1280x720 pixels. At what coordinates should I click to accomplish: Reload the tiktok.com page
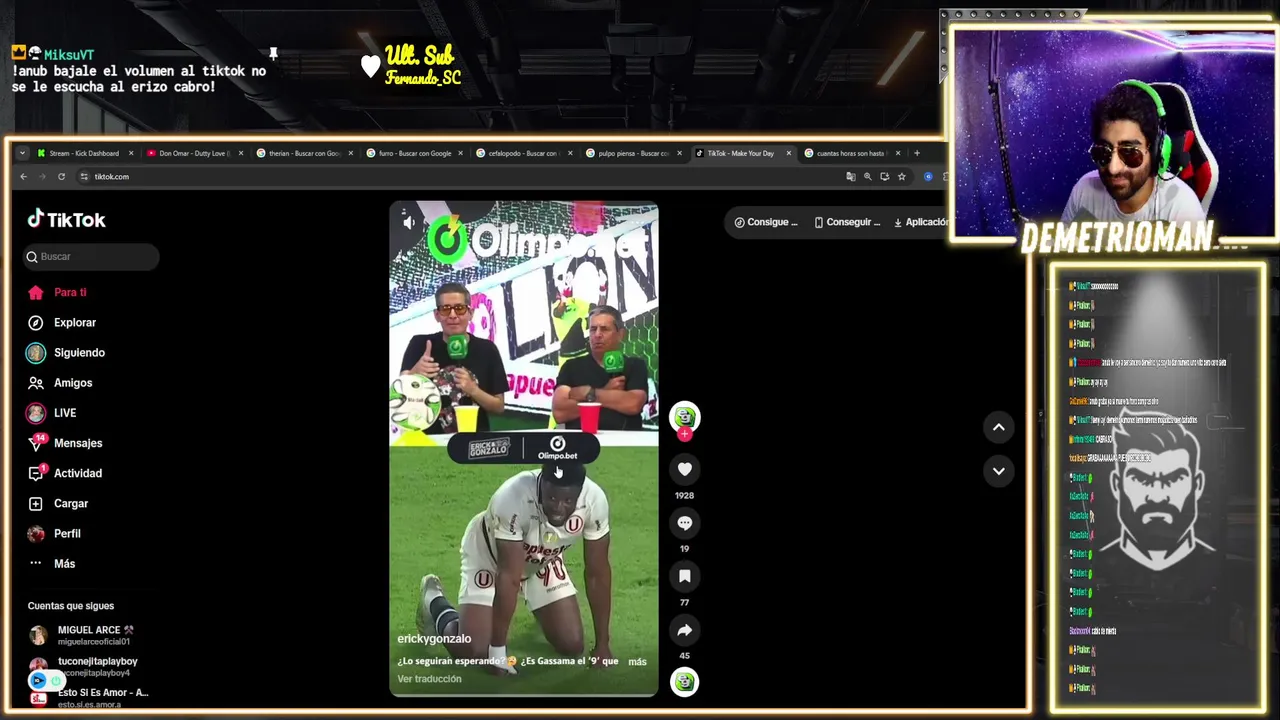click(x=61, y=176)
